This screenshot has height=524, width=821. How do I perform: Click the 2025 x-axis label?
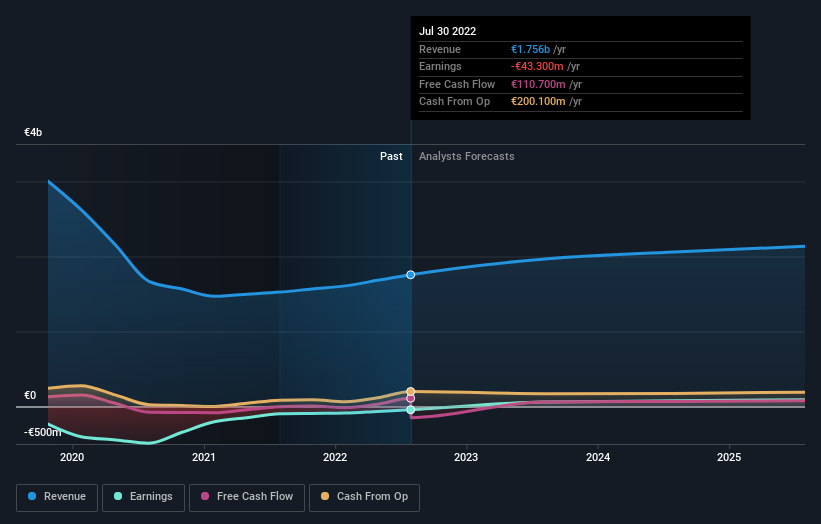click(x=729, y=457)
